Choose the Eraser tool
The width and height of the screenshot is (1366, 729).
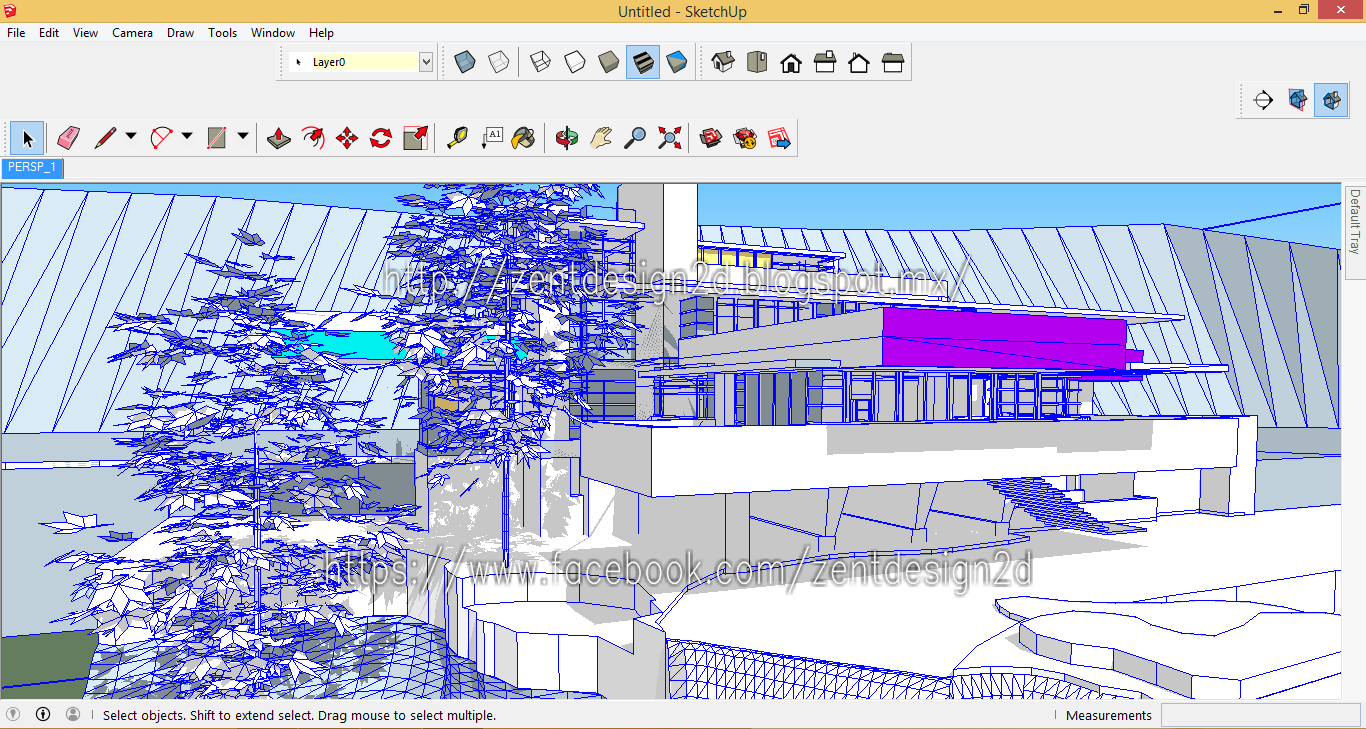(x=68, y=138)
